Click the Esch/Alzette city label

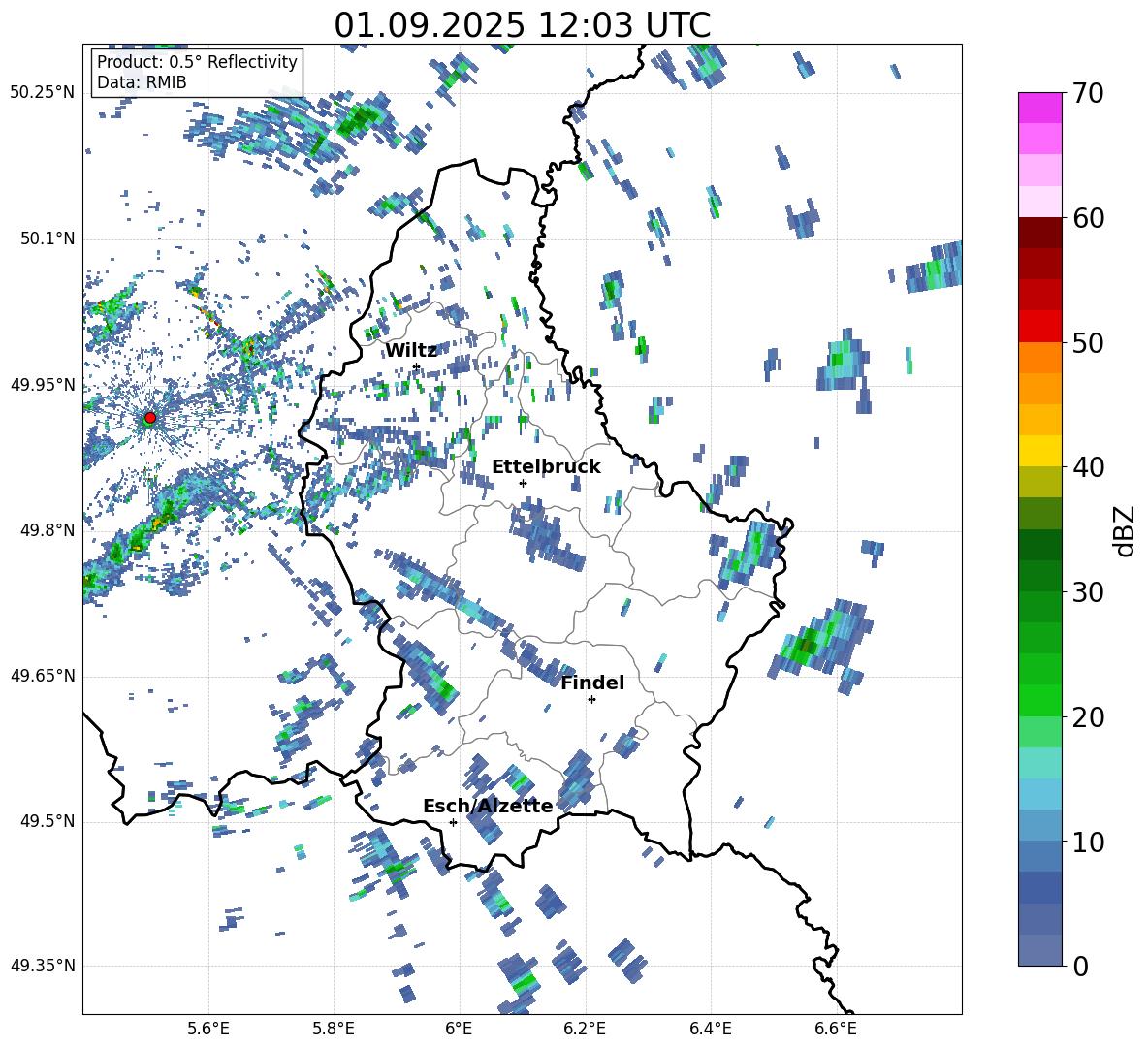coord(488,806)
